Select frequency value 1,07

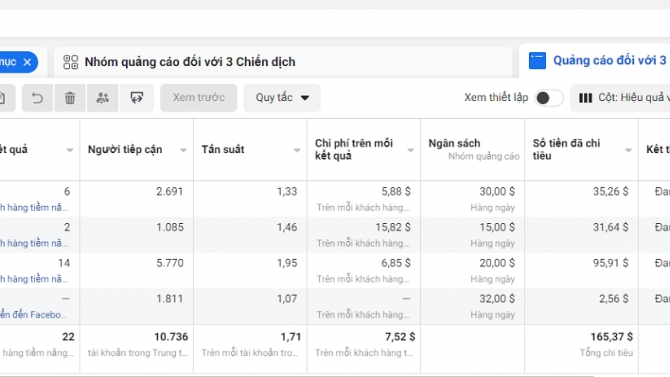tap(287, 298)
